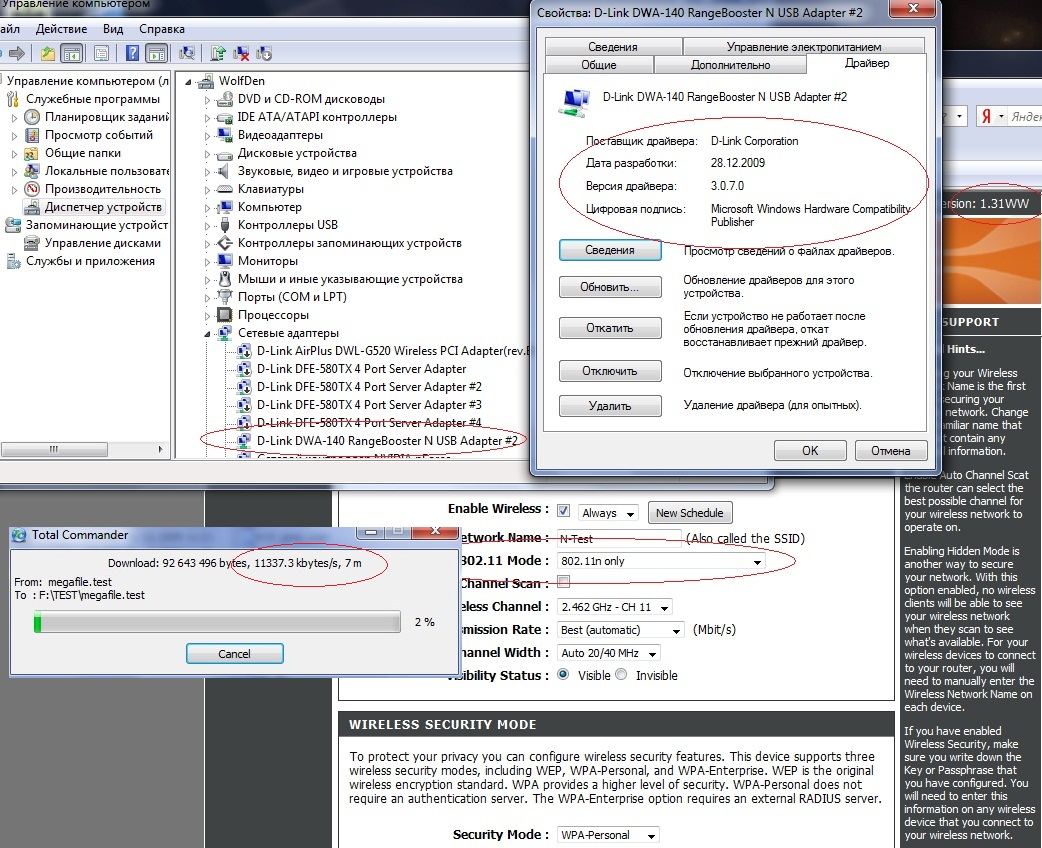The width and height of the screenshot is (1042, 848).
Task: Click the Сведения driver details button
Action: tap(610, 250)
